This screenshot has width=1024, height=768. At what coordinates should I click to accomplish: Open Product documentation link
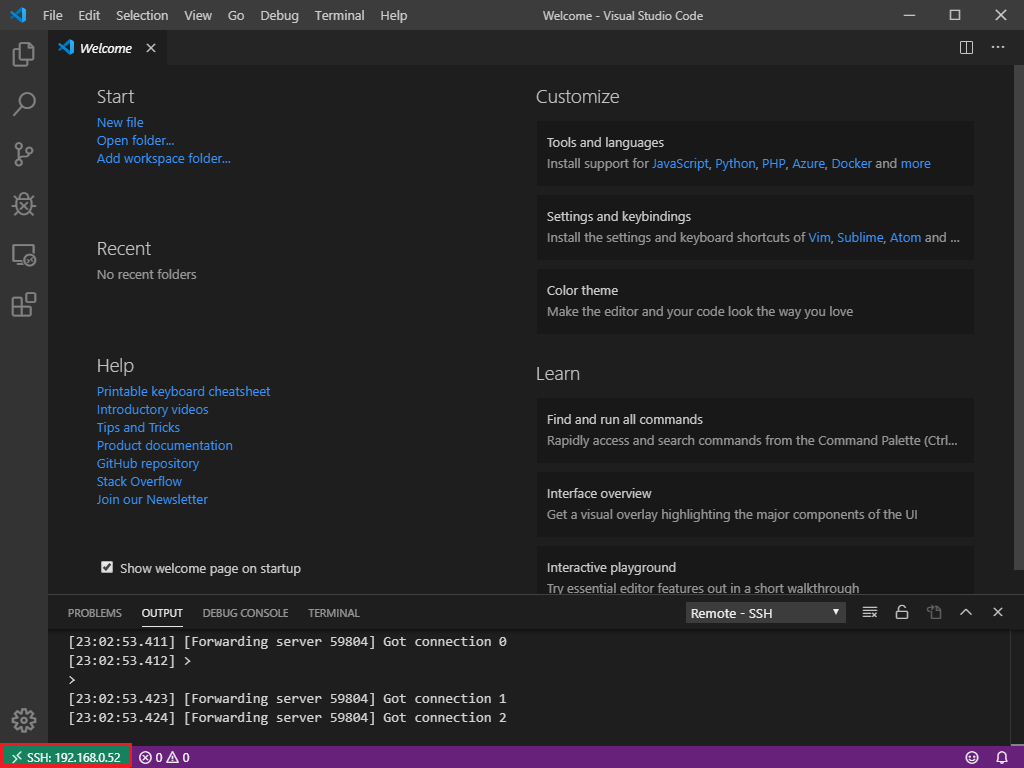[x=165, y=445]
